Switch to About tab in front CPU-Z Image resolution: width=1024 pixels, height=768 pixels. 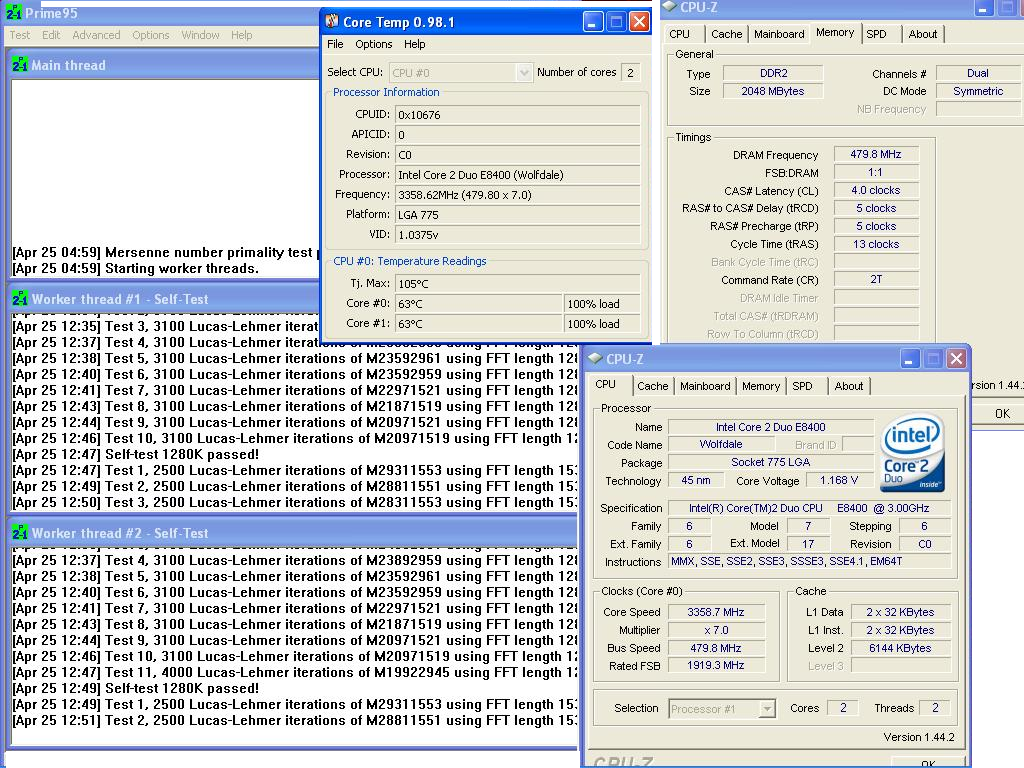coord(848,386)
